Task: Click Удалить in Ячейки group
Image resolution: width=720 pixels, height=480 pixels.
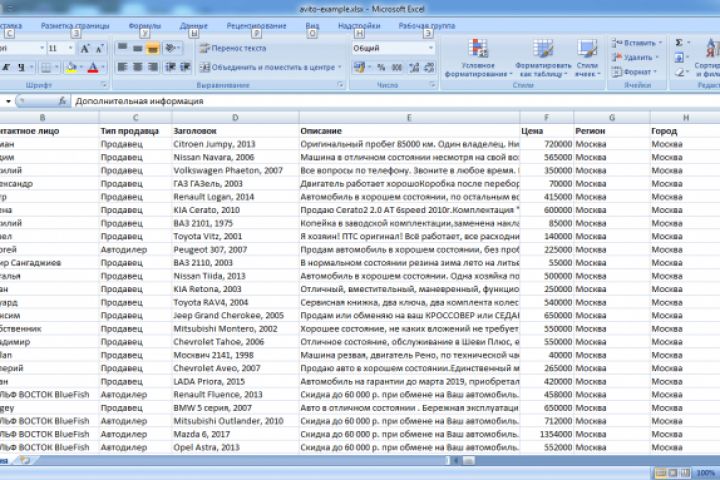Action: tap(633, 57)
